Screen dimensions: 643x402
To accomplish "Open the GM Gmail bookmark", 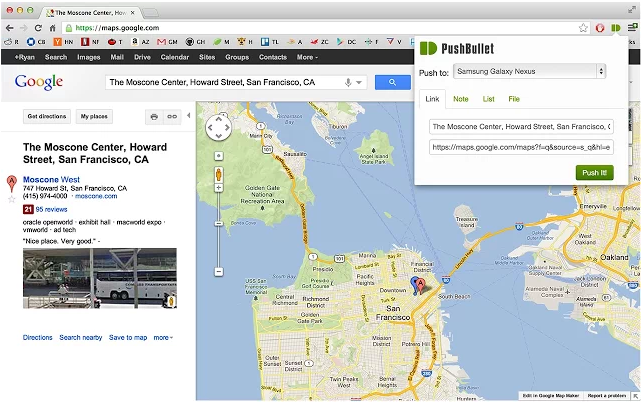I will (167, 42).
